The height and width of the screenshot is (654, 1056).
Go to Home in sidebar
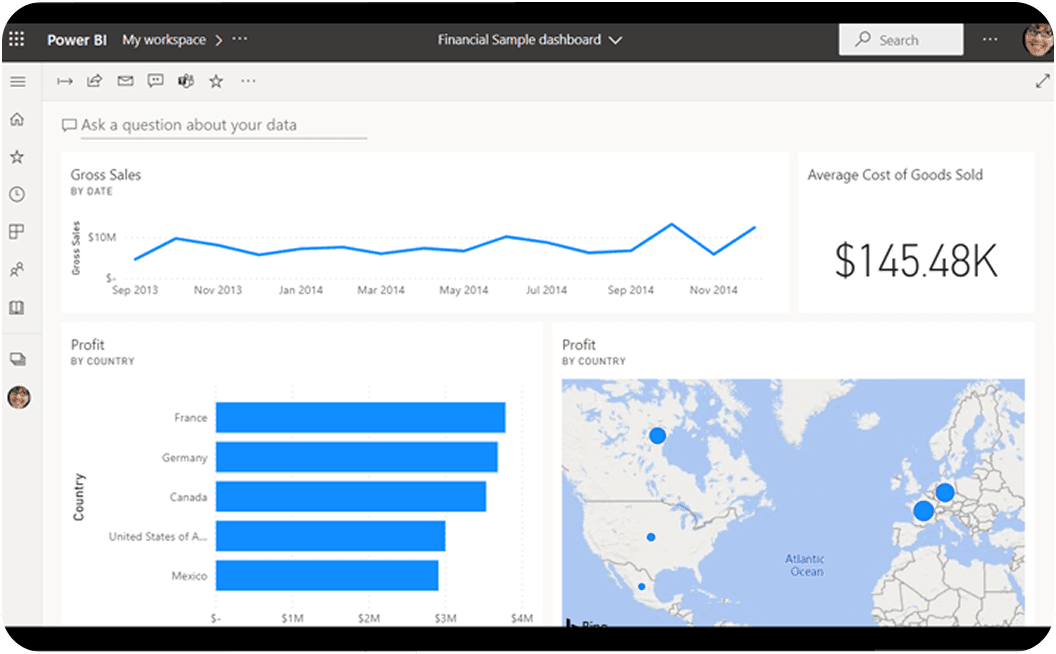coord(17,119)
